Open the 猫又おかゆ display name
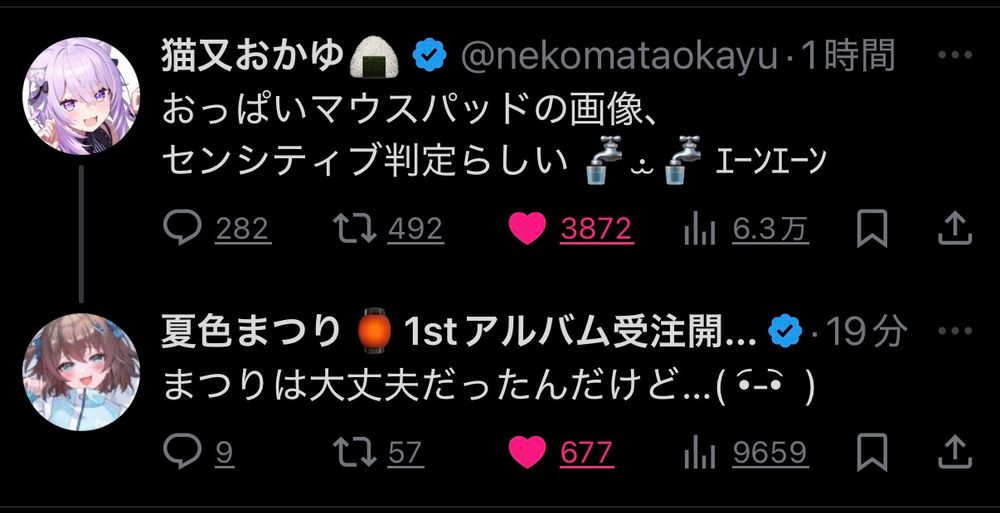1000x513 pixels. point(252,56)
